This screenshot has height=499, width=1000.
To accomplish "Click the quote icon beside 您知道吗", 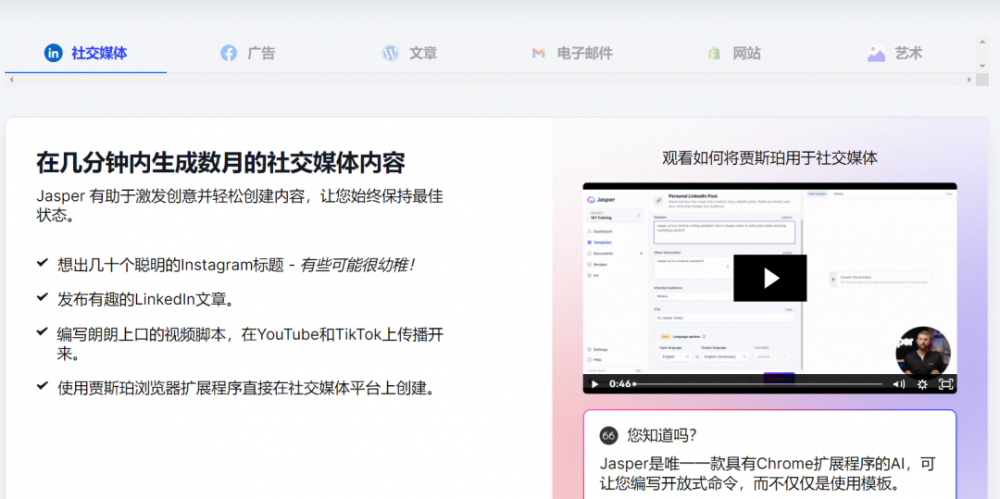I will click(608, 436).
